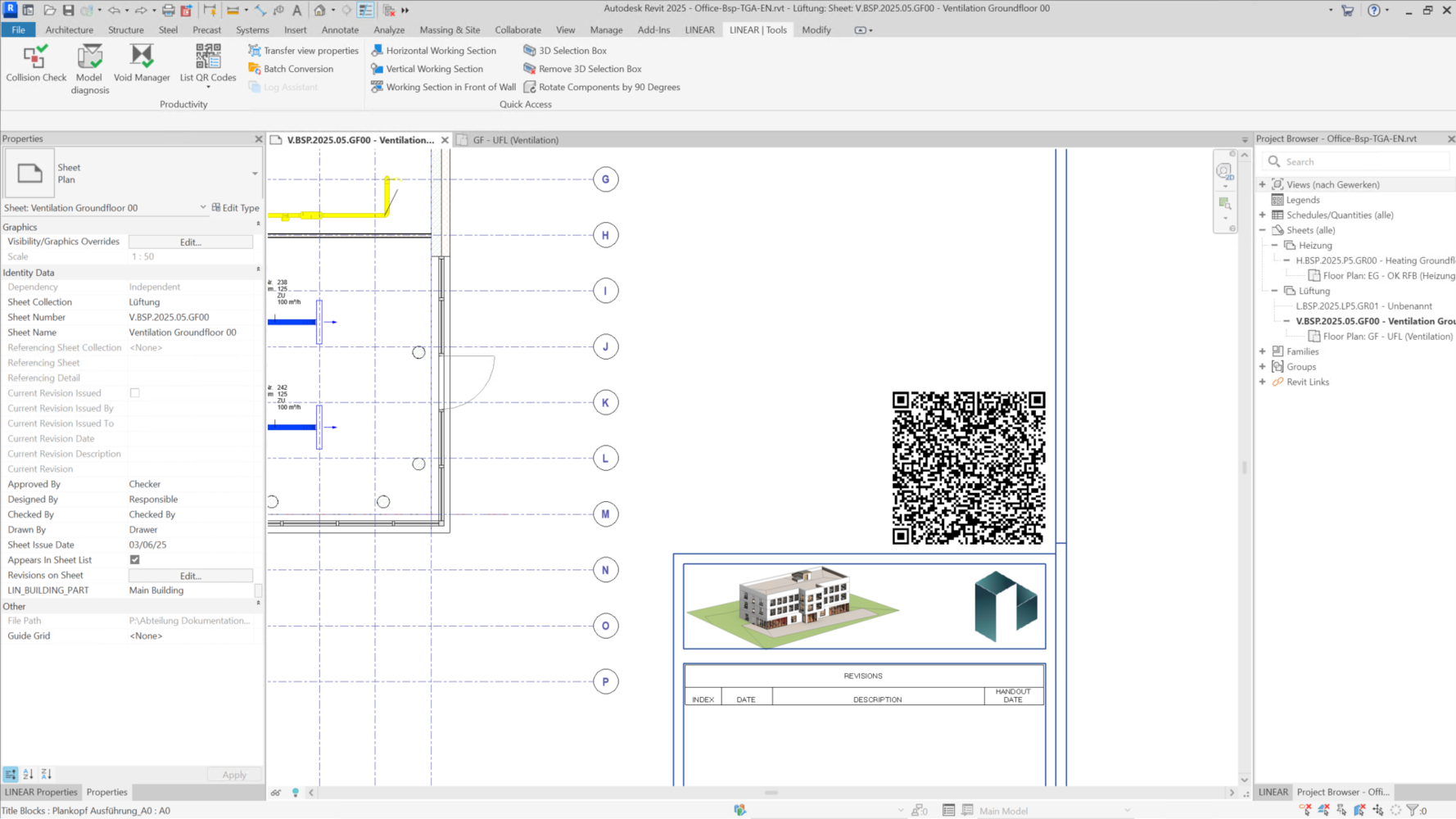Expand Schedules/Quantities (alle) node

(x=1263, y=215)
